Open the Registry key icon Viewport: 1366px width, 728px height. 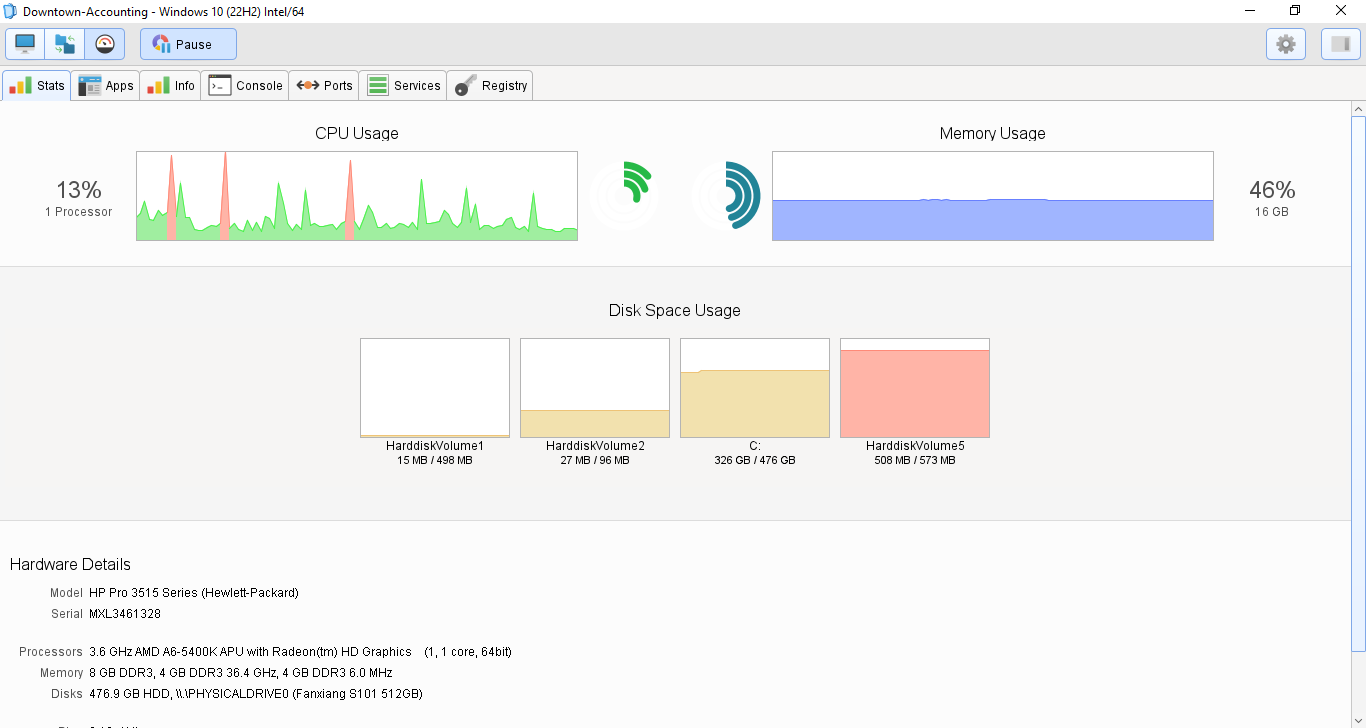coord(464,85)
